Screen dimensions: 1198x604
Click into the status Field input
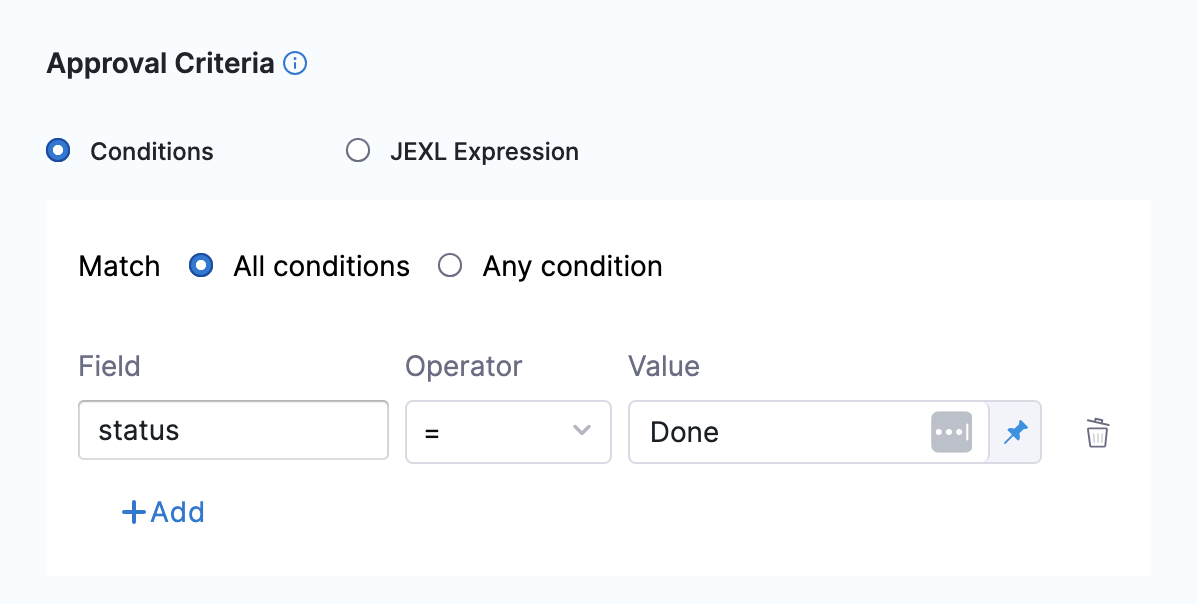click(x=233, y=431)
